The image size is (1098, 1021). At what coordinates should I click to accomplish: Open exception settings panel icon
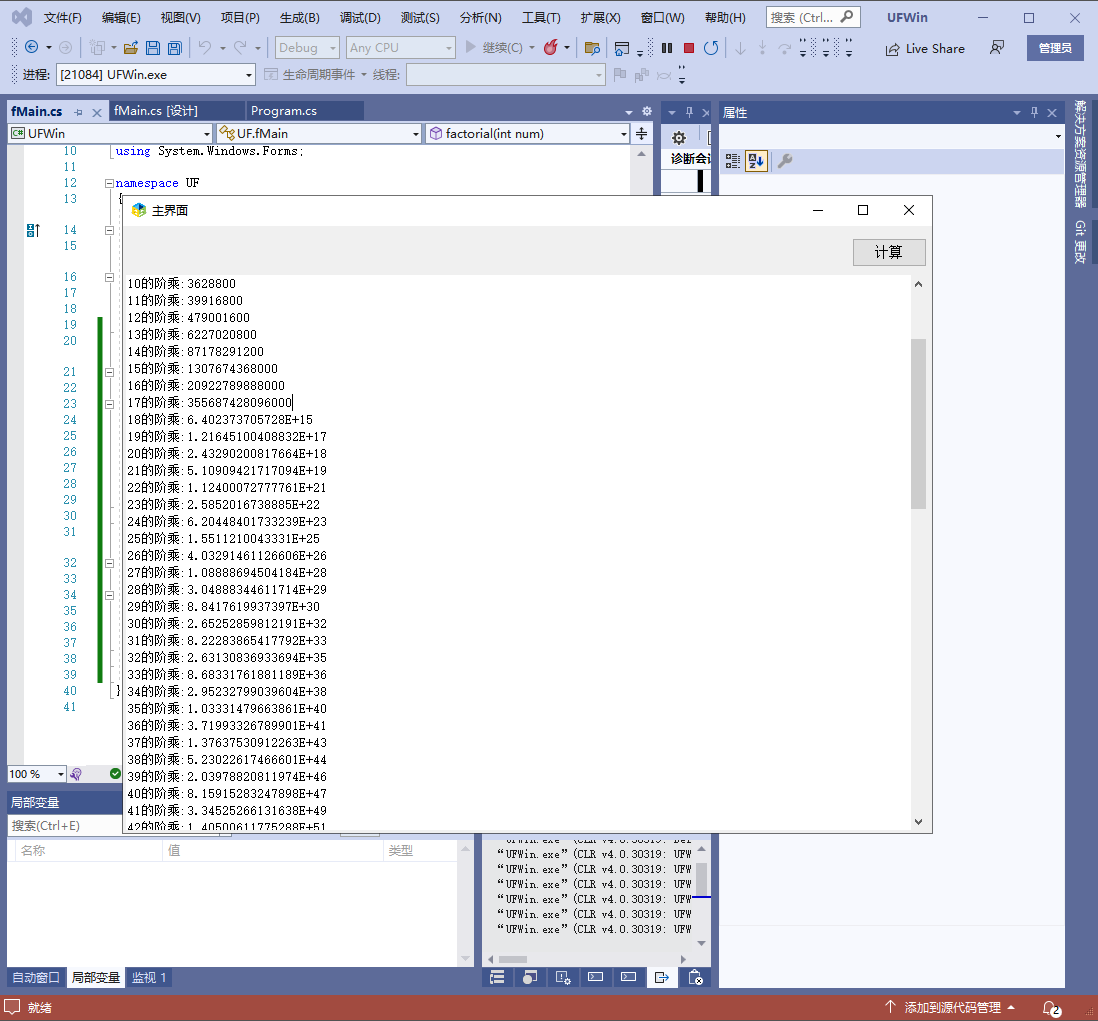(x=563, y=978)
